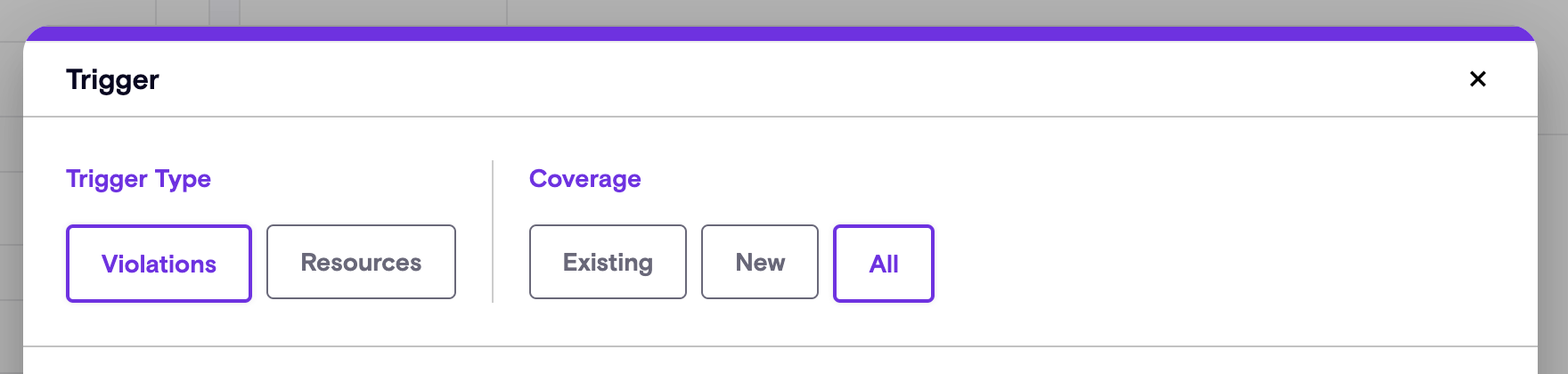
Task: Click the Coverage section heading
Action: click(584, 179)
